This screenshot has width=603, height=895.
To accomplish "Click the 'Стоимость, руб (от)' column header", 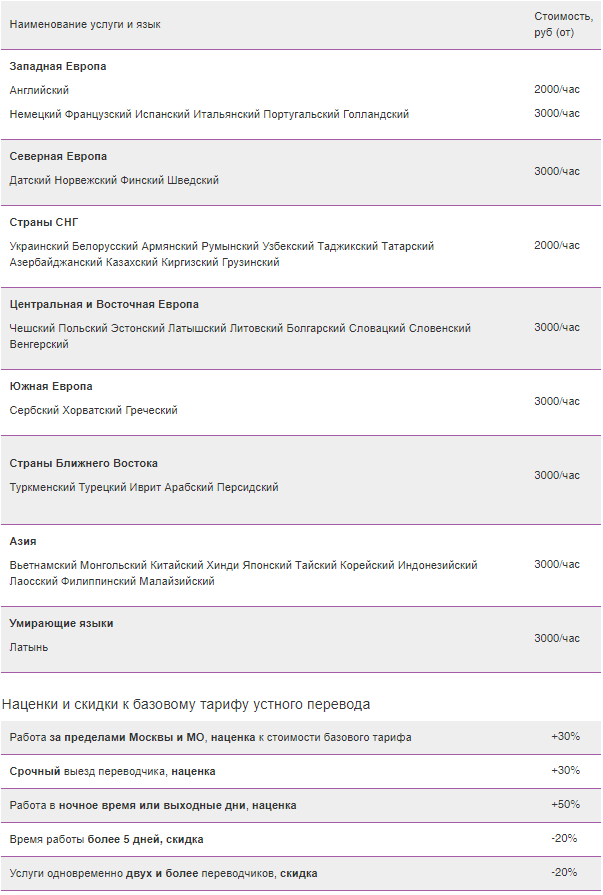I will point(563,25).
